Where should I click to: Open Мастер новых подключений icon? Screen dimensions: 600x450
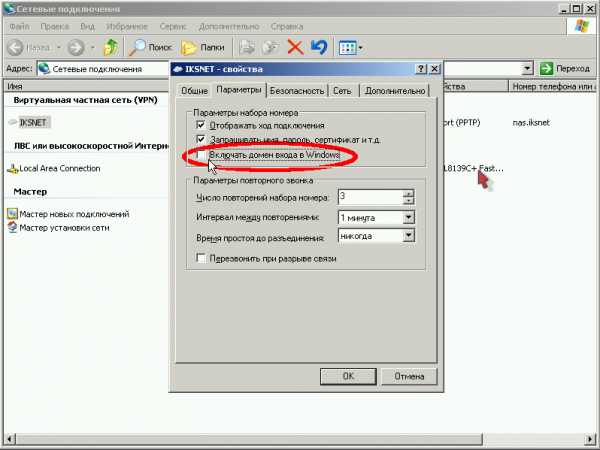pos(13,214)
